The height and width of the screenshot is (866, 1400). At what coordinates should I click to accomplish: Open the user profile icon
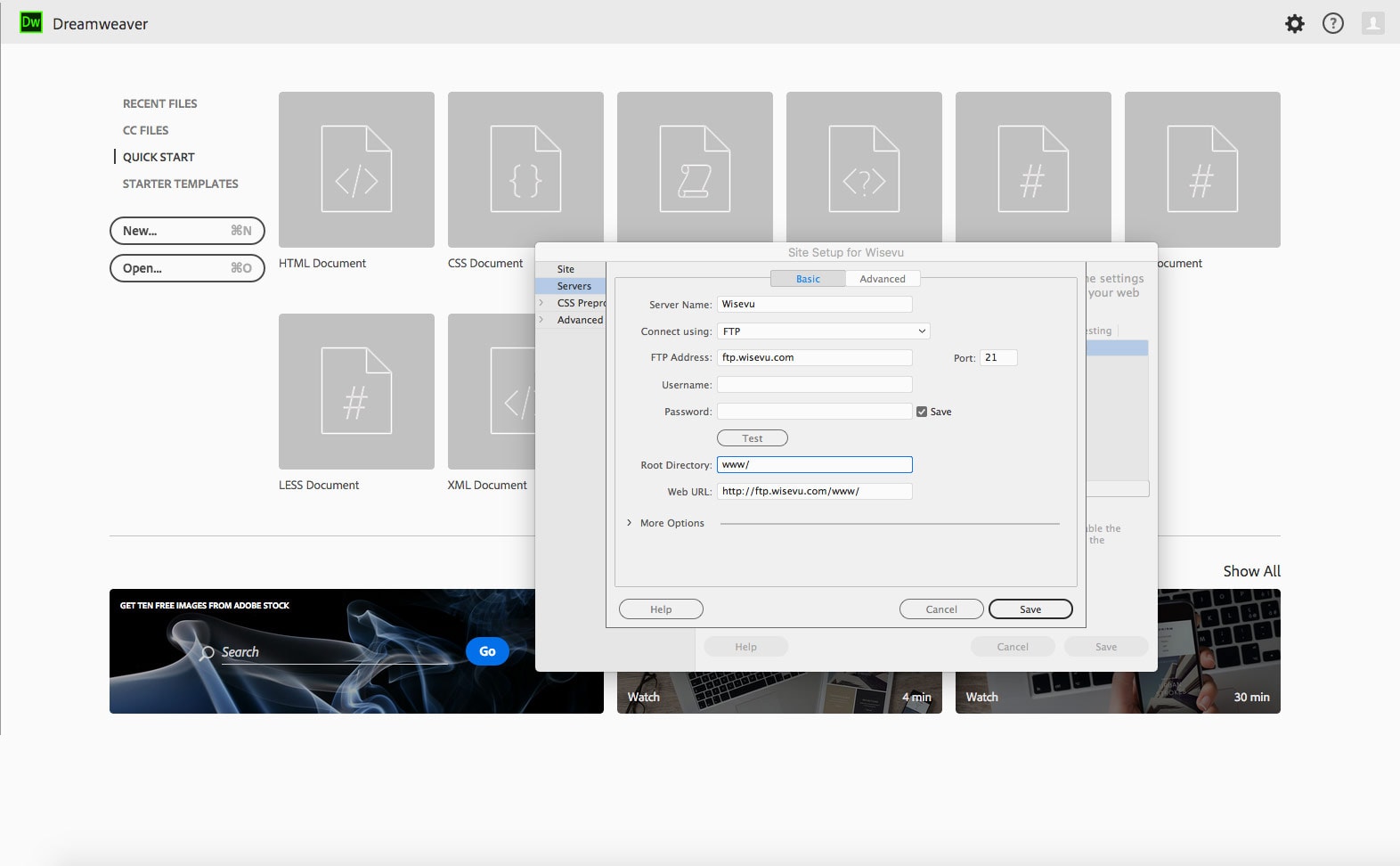(1372, 24)
